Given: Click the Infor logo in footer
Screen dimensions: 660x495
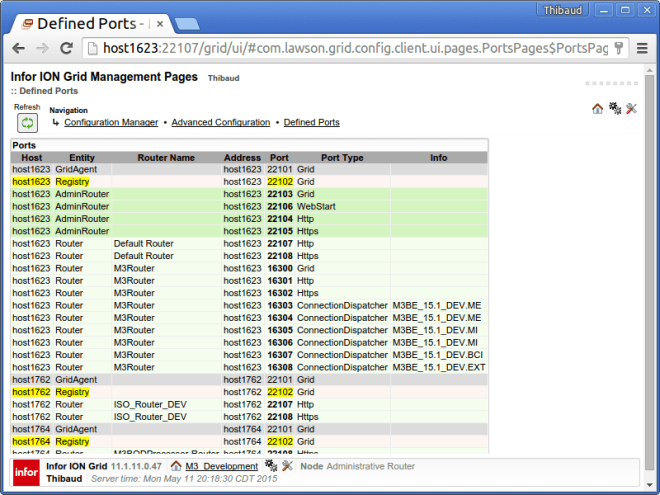Looking at the screenshot, I should coord(26,472).
